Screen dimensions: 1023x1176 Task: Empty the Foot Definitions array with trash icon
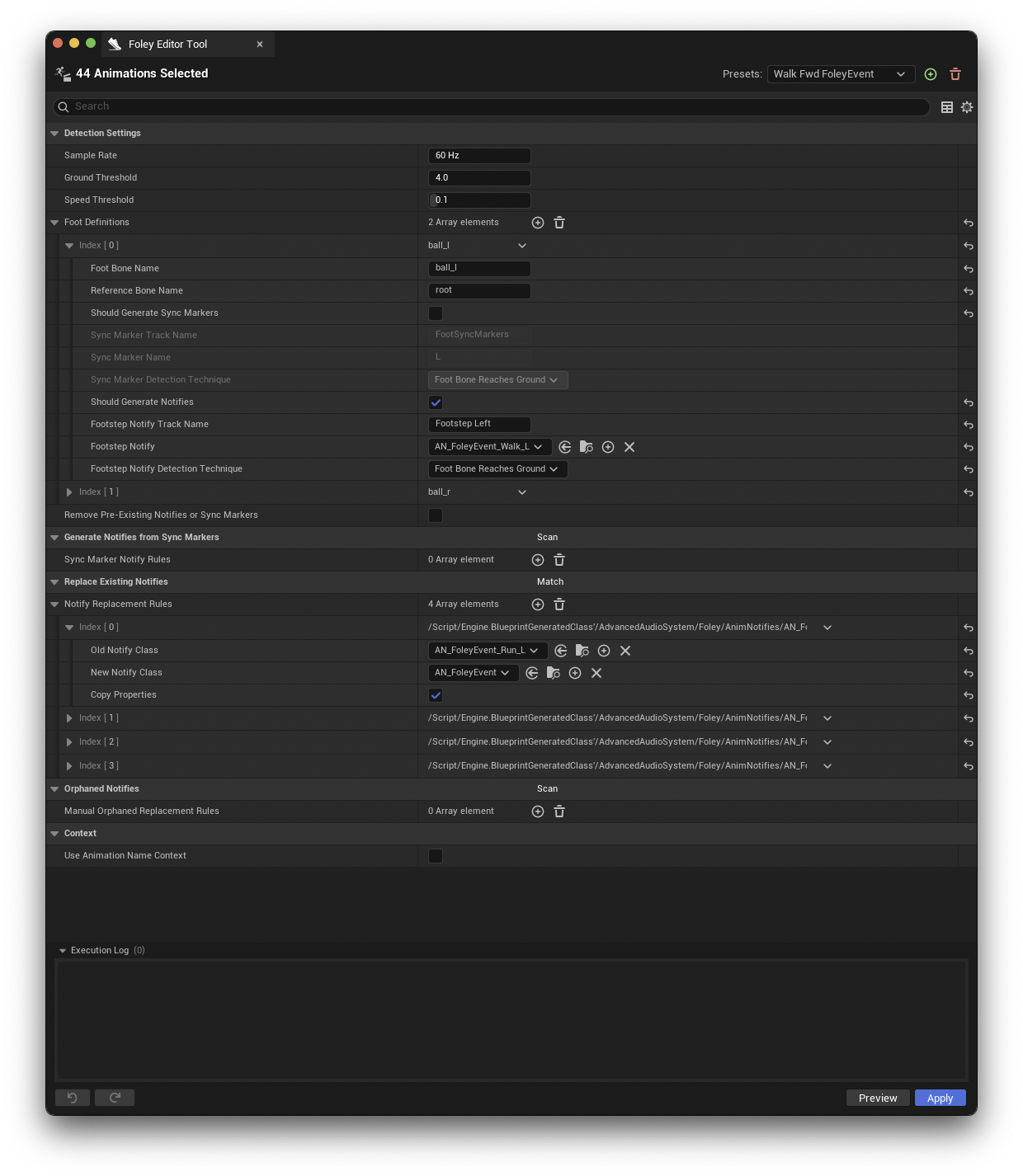[x=559, y=223]
